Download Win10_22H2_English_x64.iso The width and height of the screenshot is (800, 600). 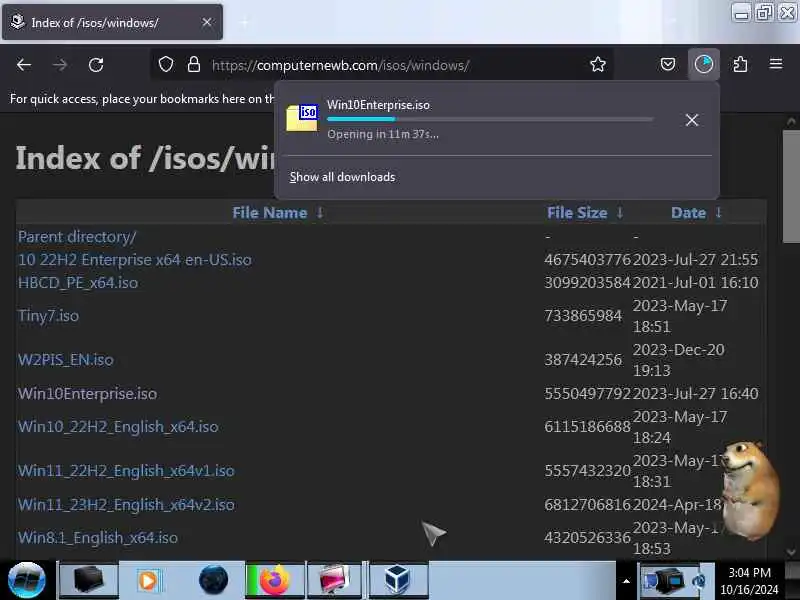click(x=118, y=427)
